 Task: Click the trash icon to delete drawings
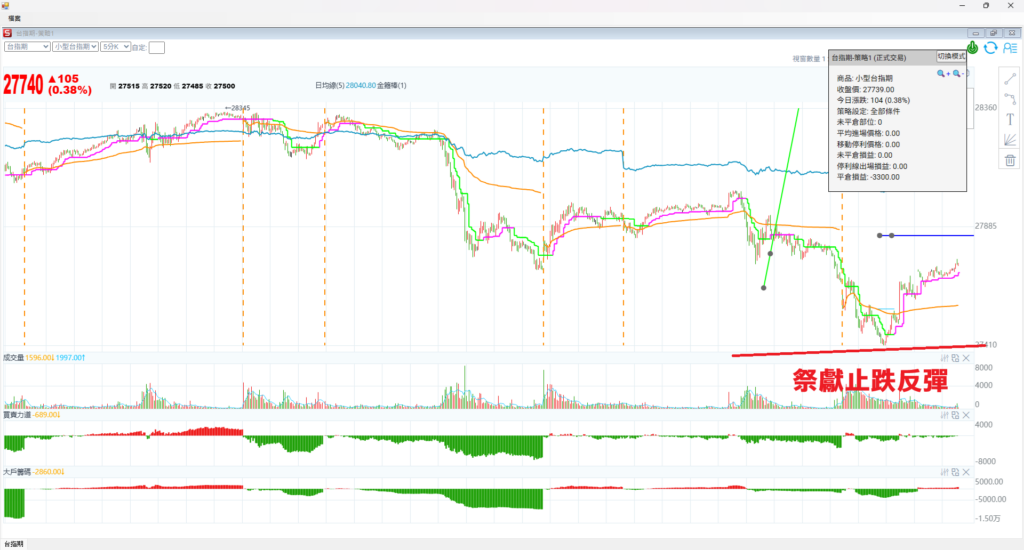click(x=1009, y=160)
